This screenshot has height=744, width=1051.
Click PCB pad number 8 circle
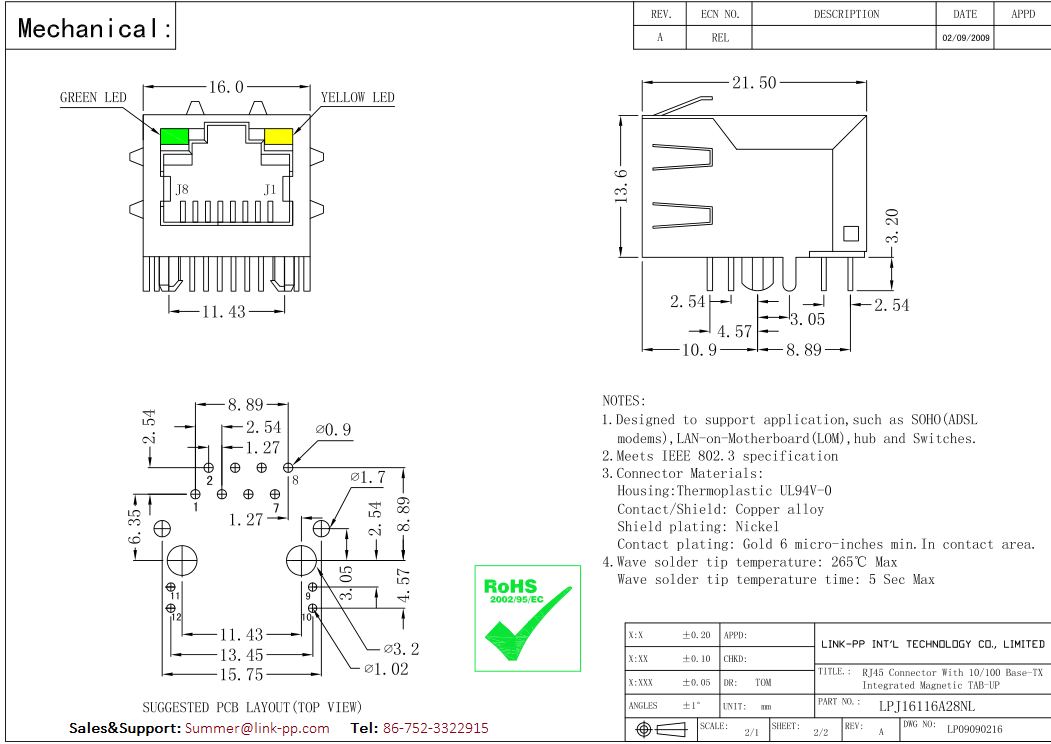[x=288, y=467]
